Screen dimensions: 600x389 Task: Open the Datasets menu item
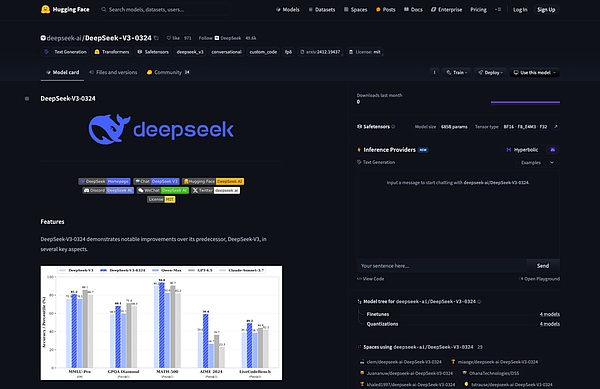coord(322,10)
